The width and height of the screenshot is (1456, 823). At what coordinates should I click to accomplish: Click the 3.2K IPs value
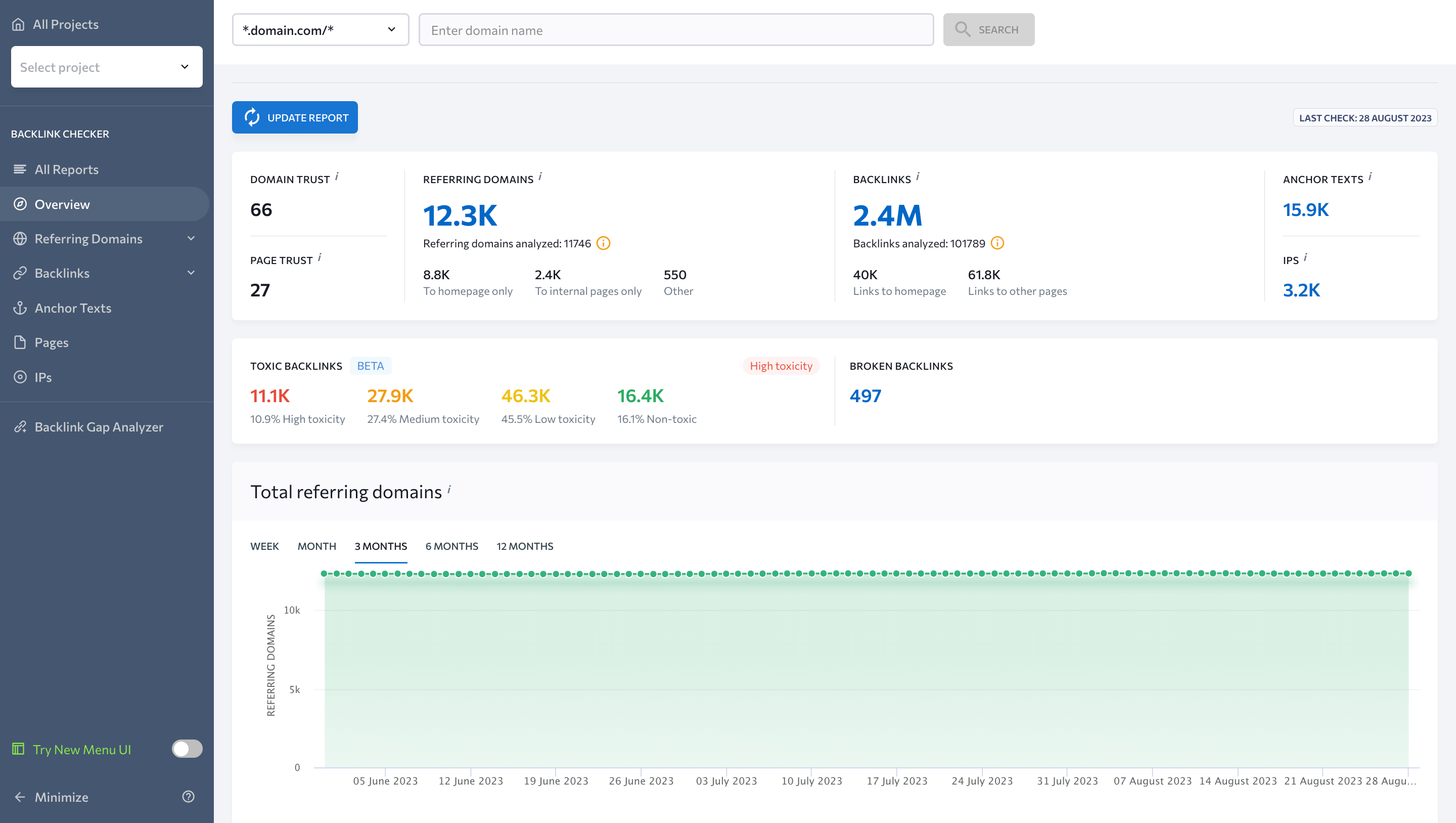(x=1302, y=290)
